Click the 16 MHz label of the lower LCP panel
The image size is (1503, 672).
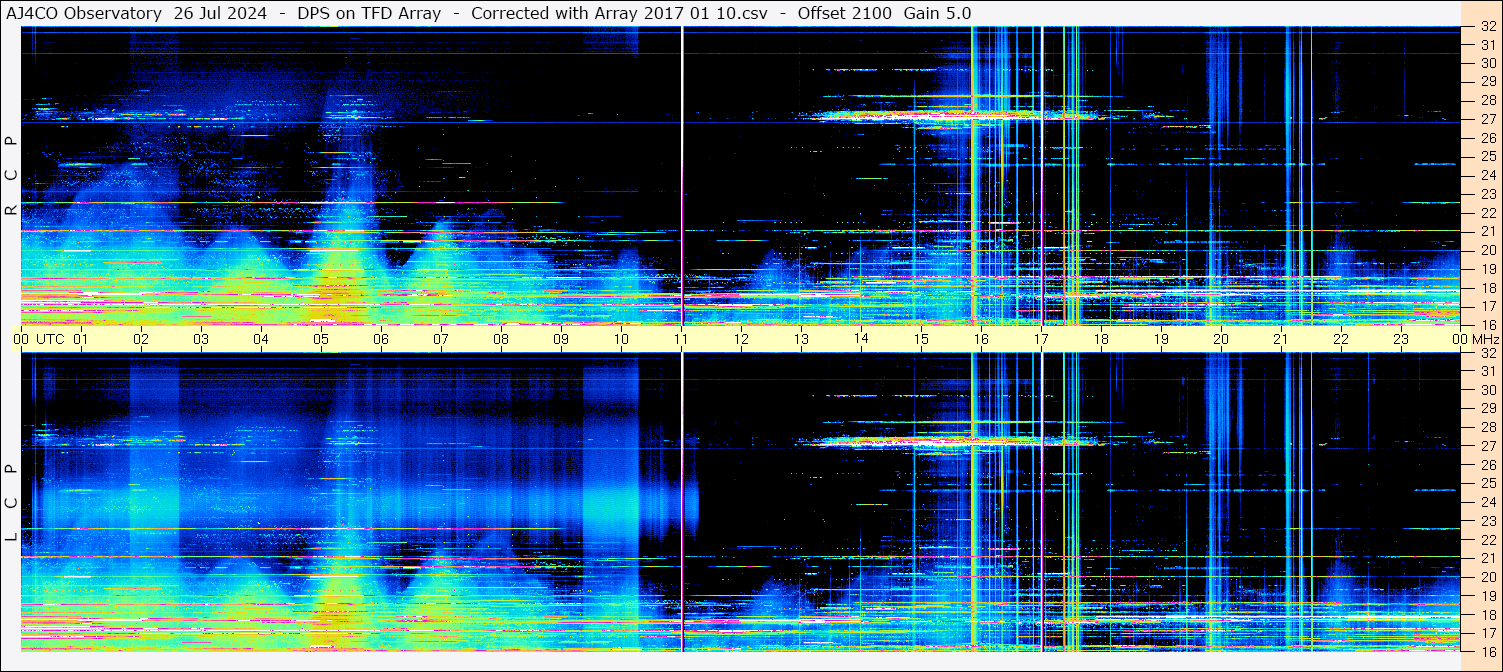1487,651
